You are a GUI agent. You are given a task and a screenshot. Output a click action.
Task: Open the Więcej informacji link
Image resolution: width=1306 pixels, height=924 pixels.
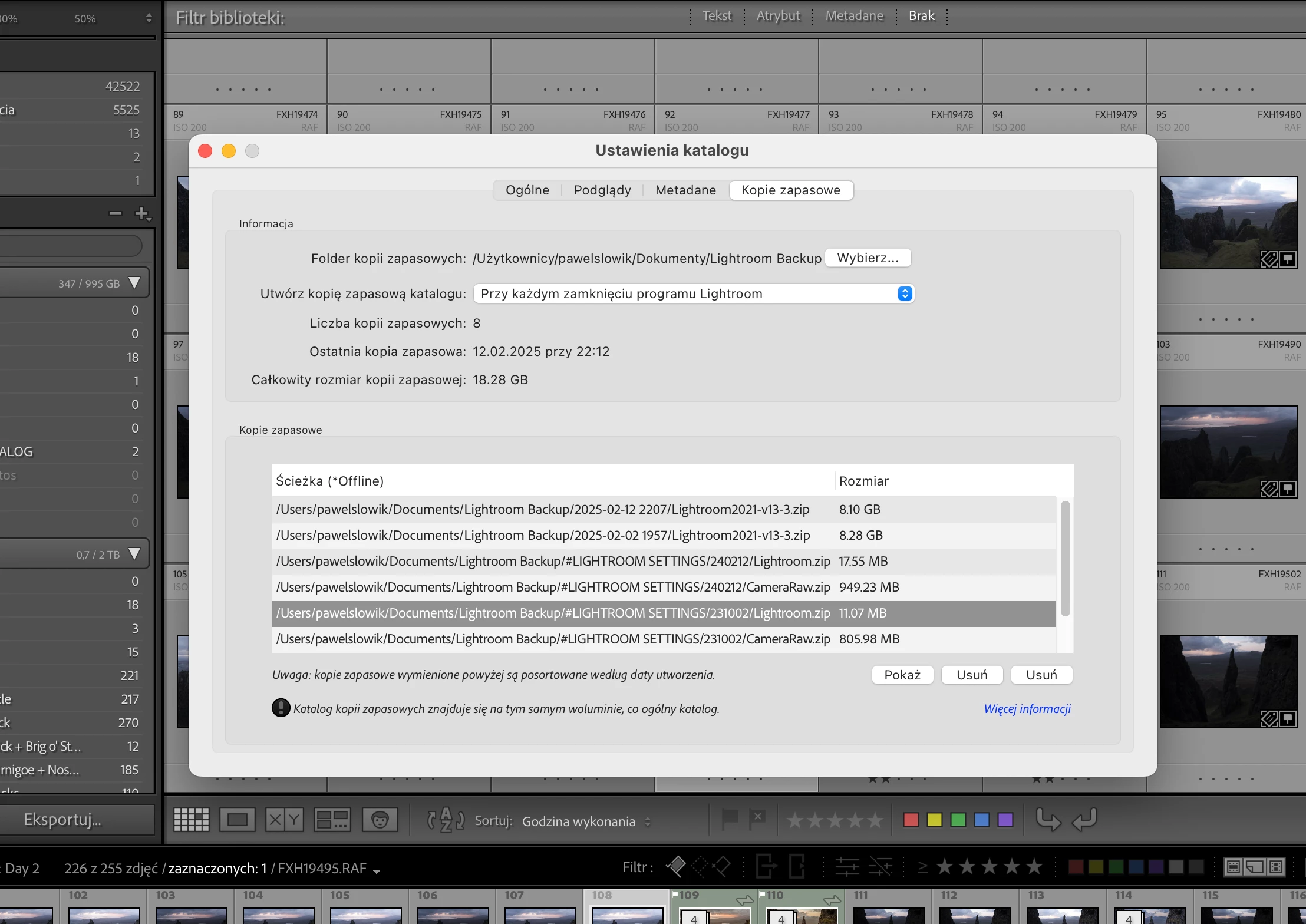1027,708
